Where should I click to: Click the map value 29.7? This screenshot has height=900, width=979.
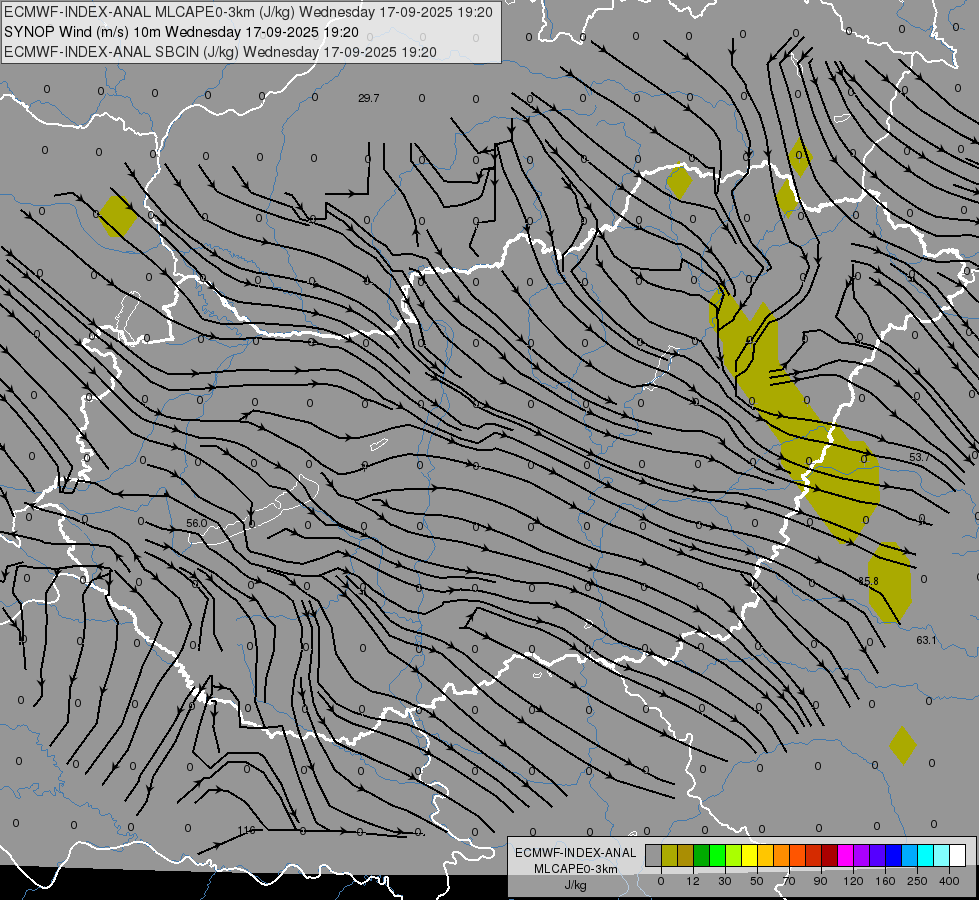click(x=368, y=98)
